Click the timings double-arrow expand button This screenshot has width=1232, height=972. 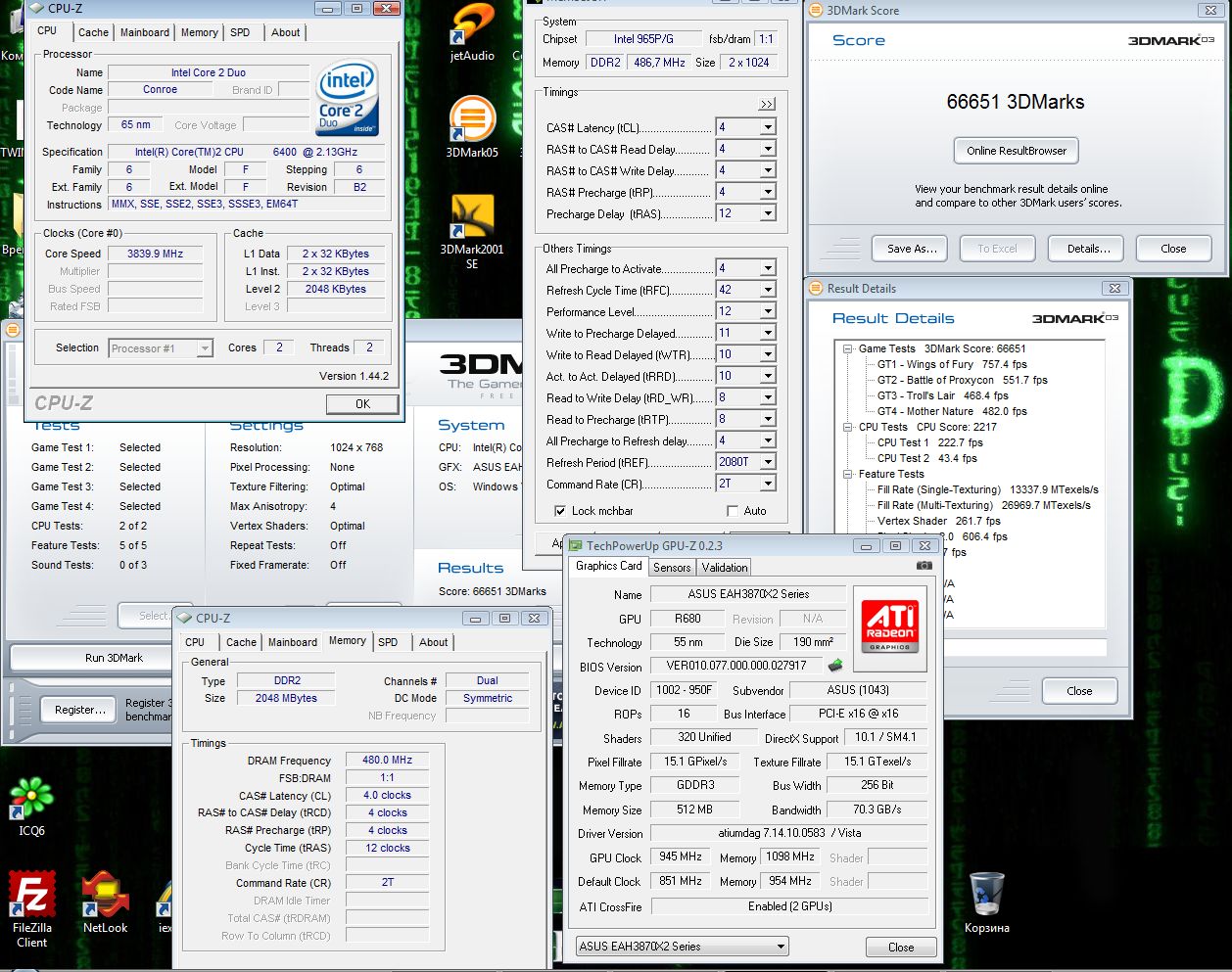click(x=767, y=104)
